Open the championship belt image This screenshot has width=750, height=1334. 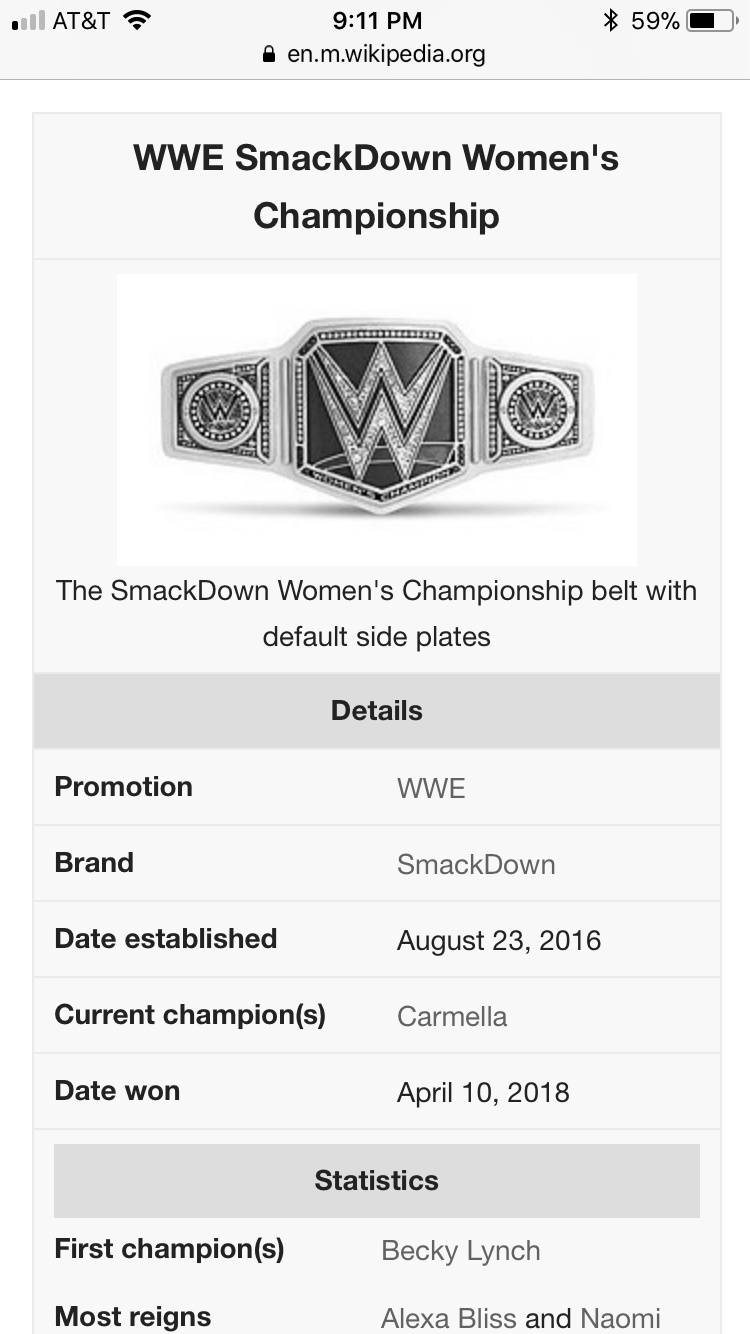[x=377, y=420]
